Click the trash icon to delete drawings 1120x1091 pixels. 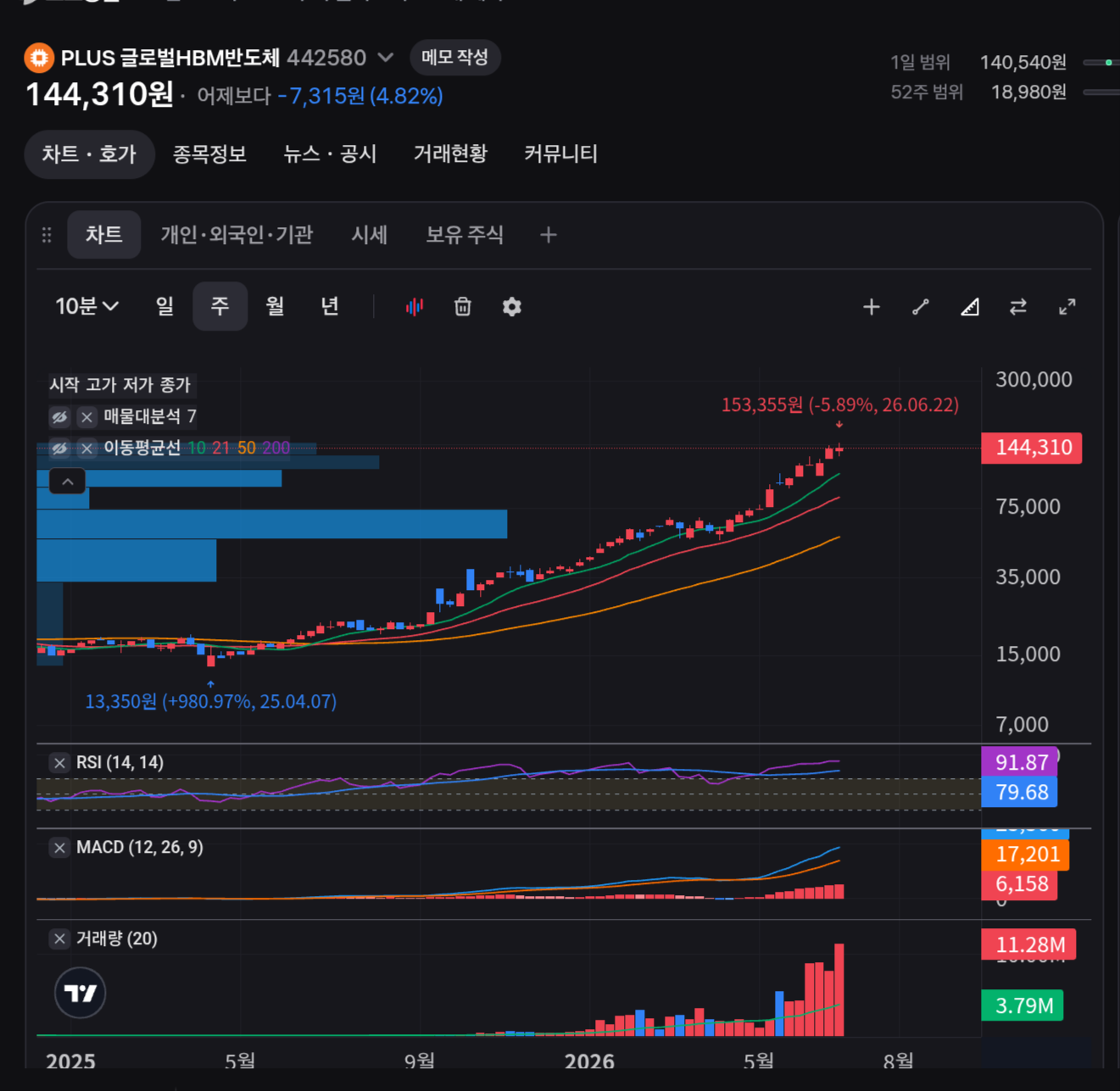coord(462,307)
